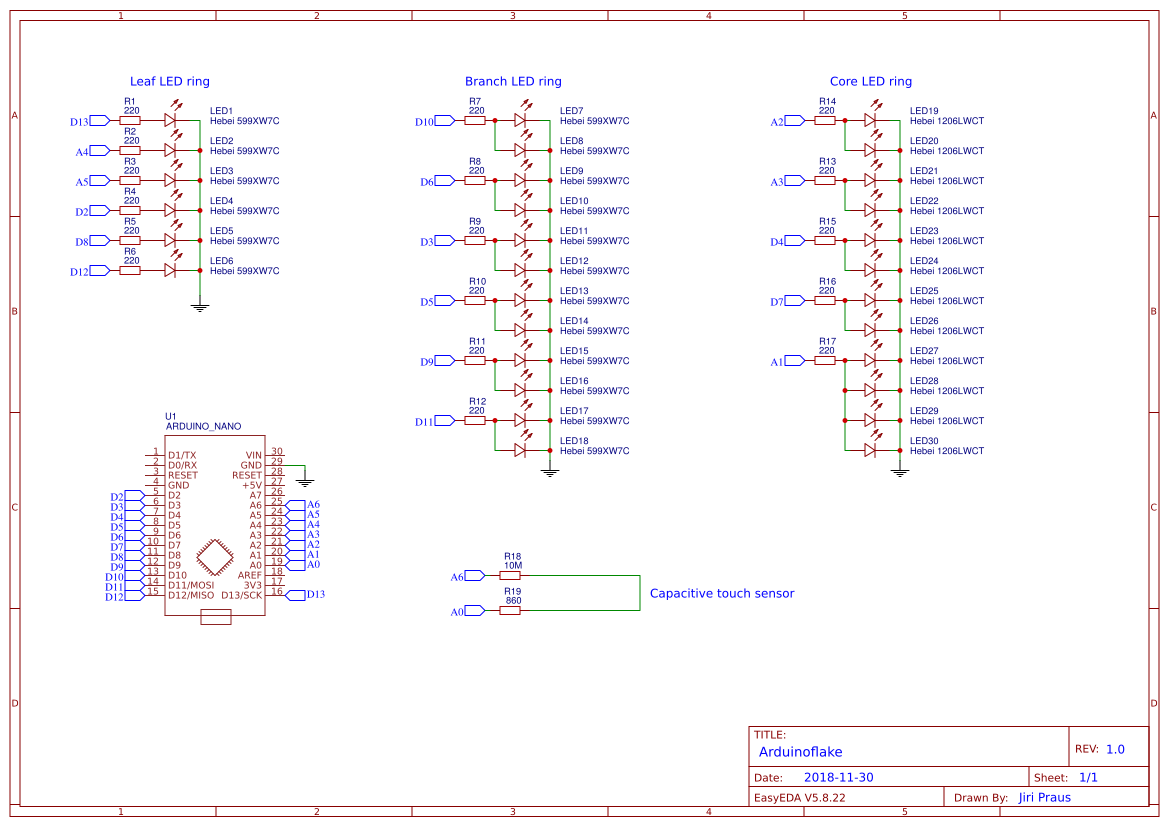Screen dimensions: 1169x827
Task: Click the Arduino Nano diamond chip graphic
Action: coord(214,558)
